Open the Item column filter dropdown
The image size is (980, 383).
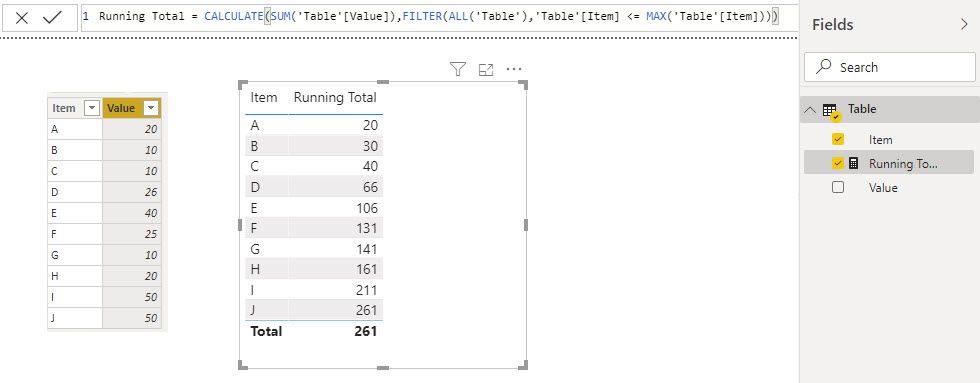click(92, 108)
